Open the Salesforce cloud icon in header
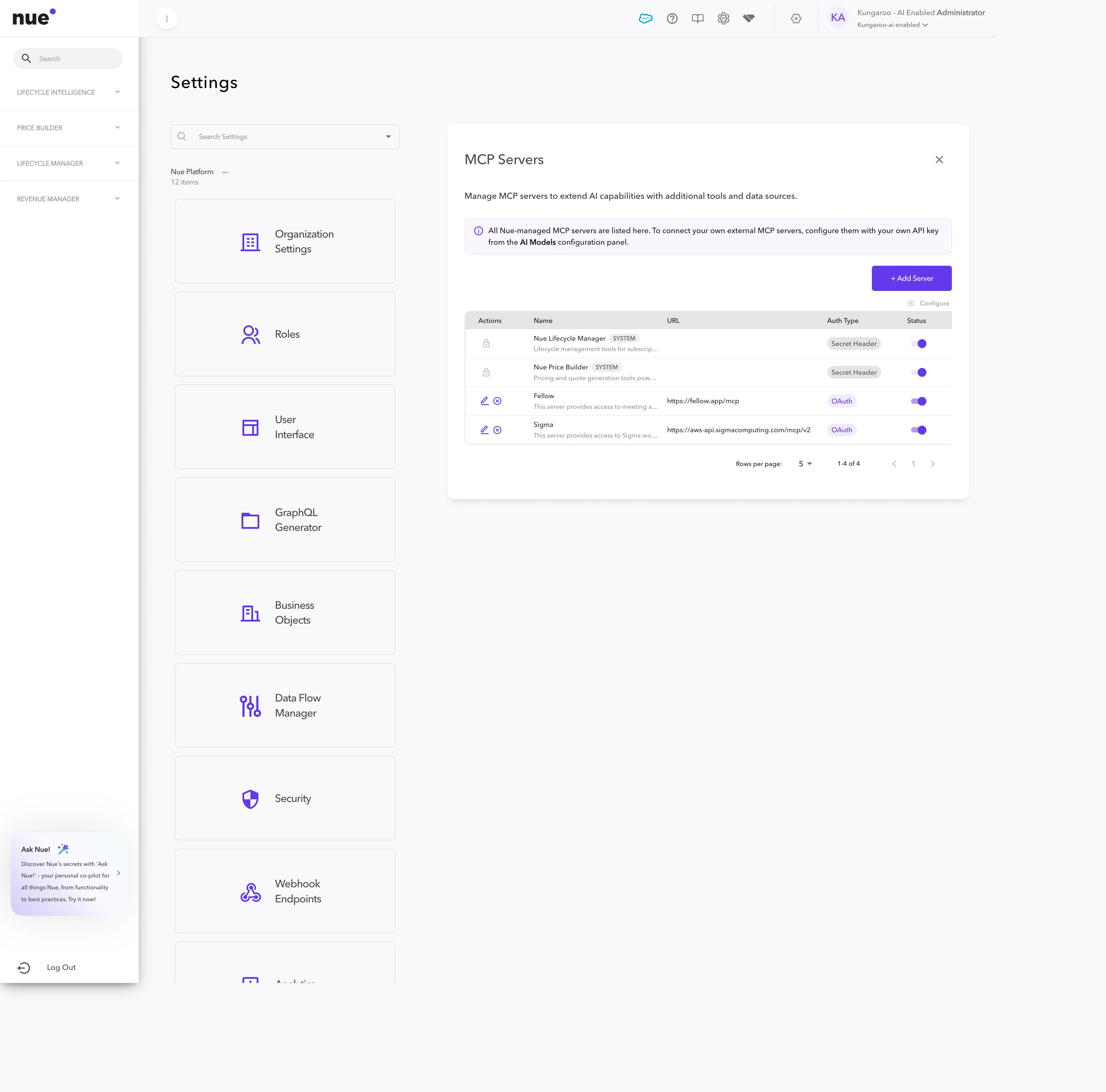Screen dimensions: 1106x1092 (x=645, y=18)
